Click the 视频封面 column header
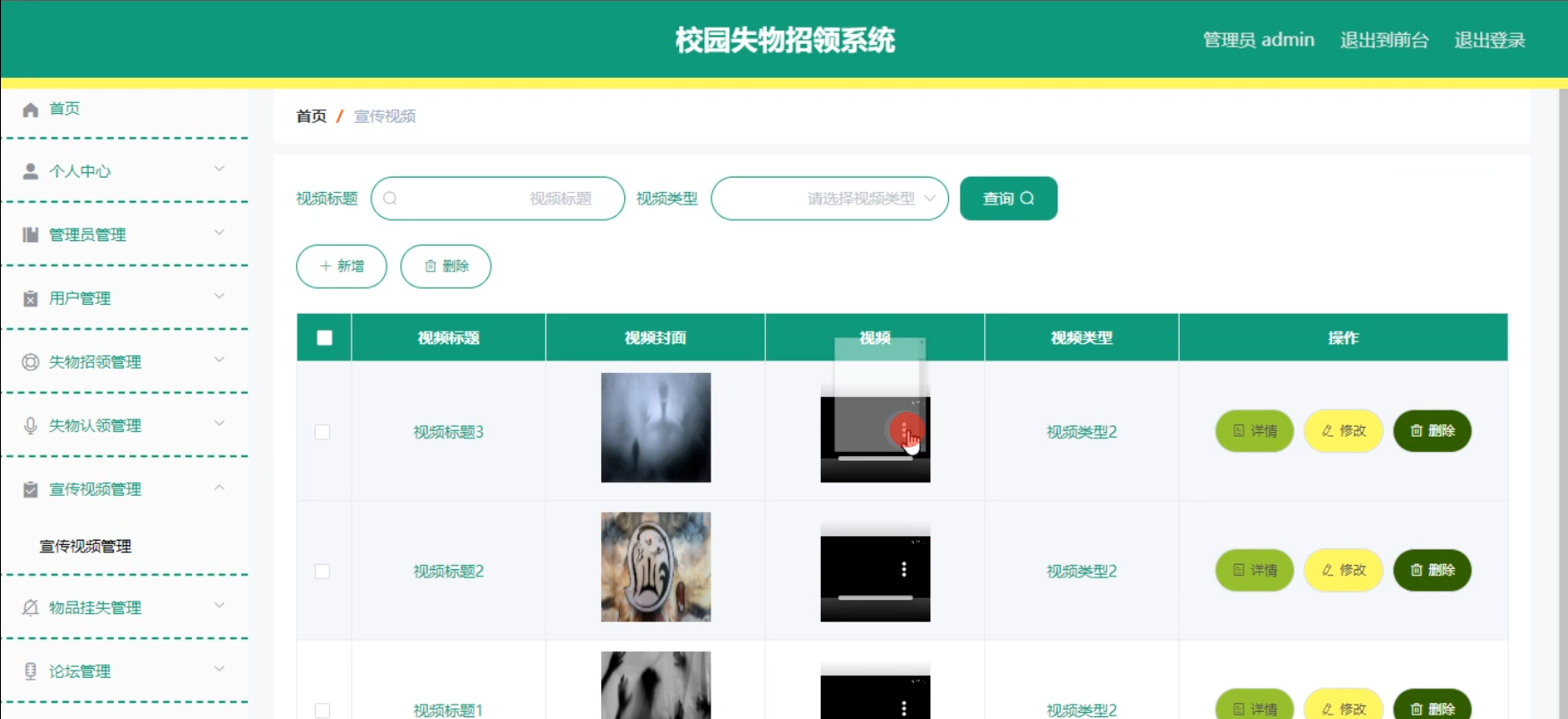The height and width of the screenshot is (719, 1568). point(656,338)
